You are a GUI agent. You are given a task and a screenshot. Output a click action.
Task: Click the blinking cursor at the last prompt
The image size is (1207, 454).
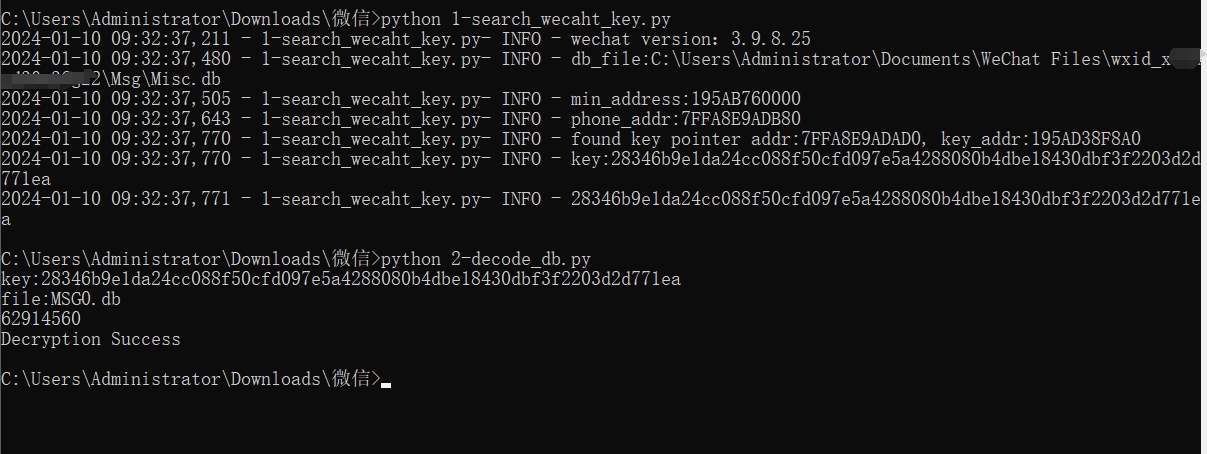(x=386, y=385)
